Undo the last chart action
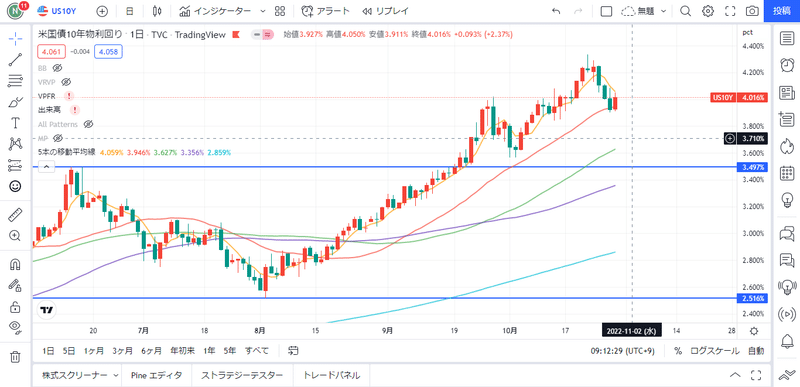The height and width of the screenshot is (387, 800). (556, 11)
